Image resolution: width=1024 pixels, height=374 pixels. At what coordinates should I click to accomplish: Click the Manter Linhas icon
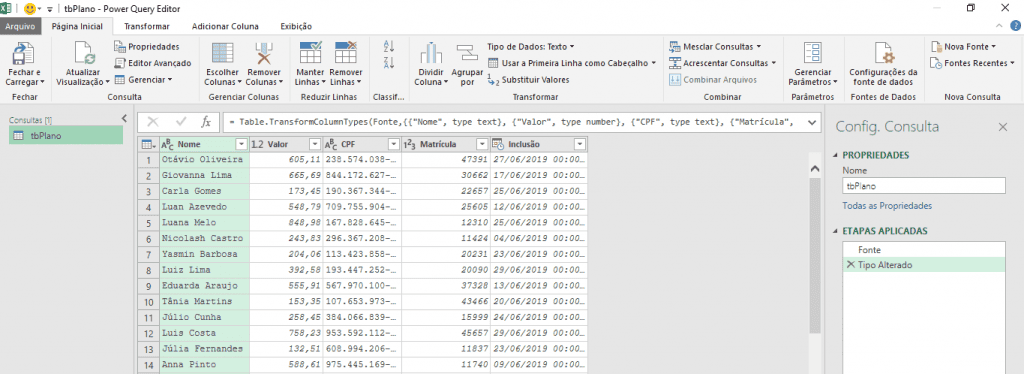point(310,53)
